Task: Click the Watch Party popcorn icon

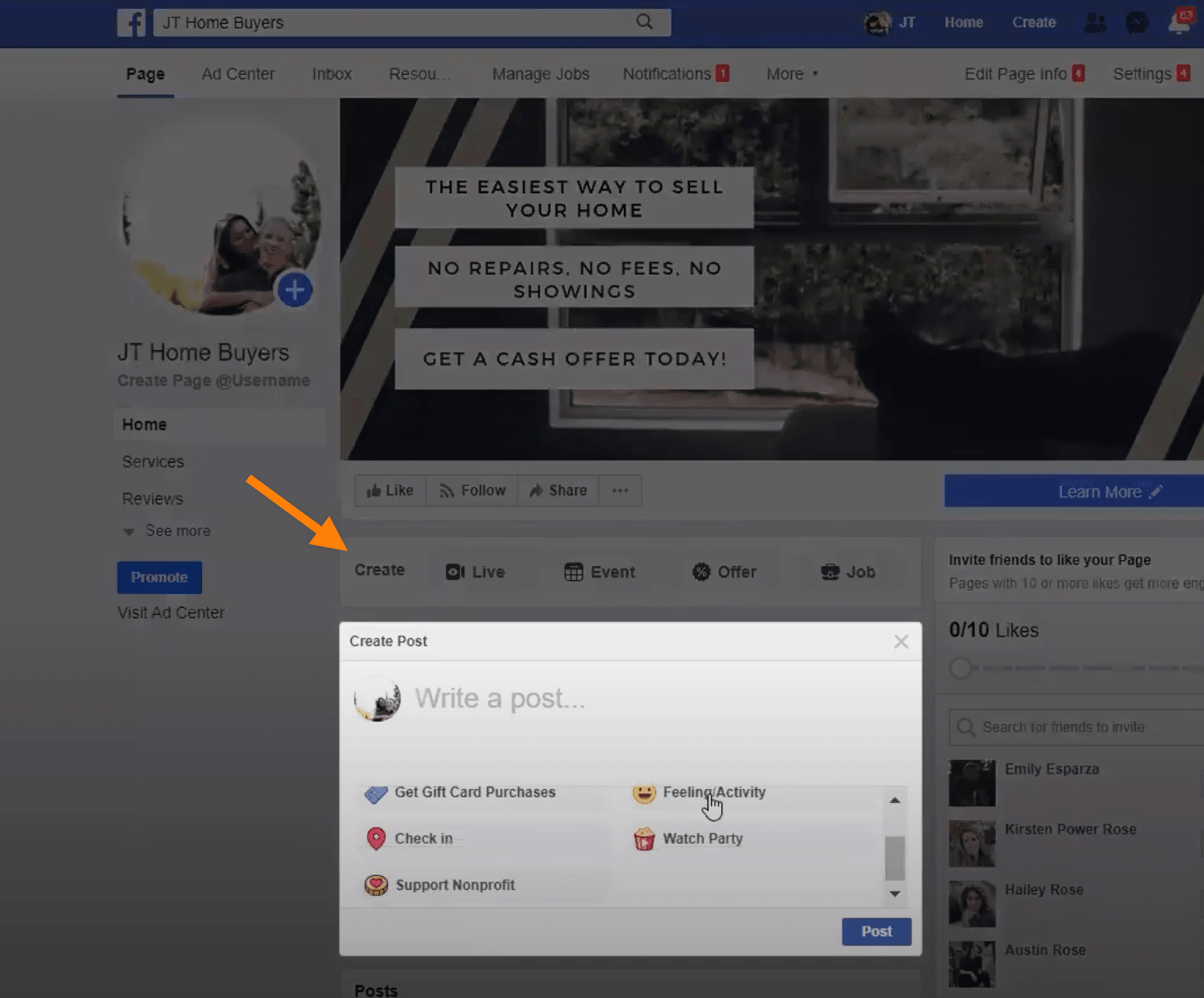Action: 644,839
